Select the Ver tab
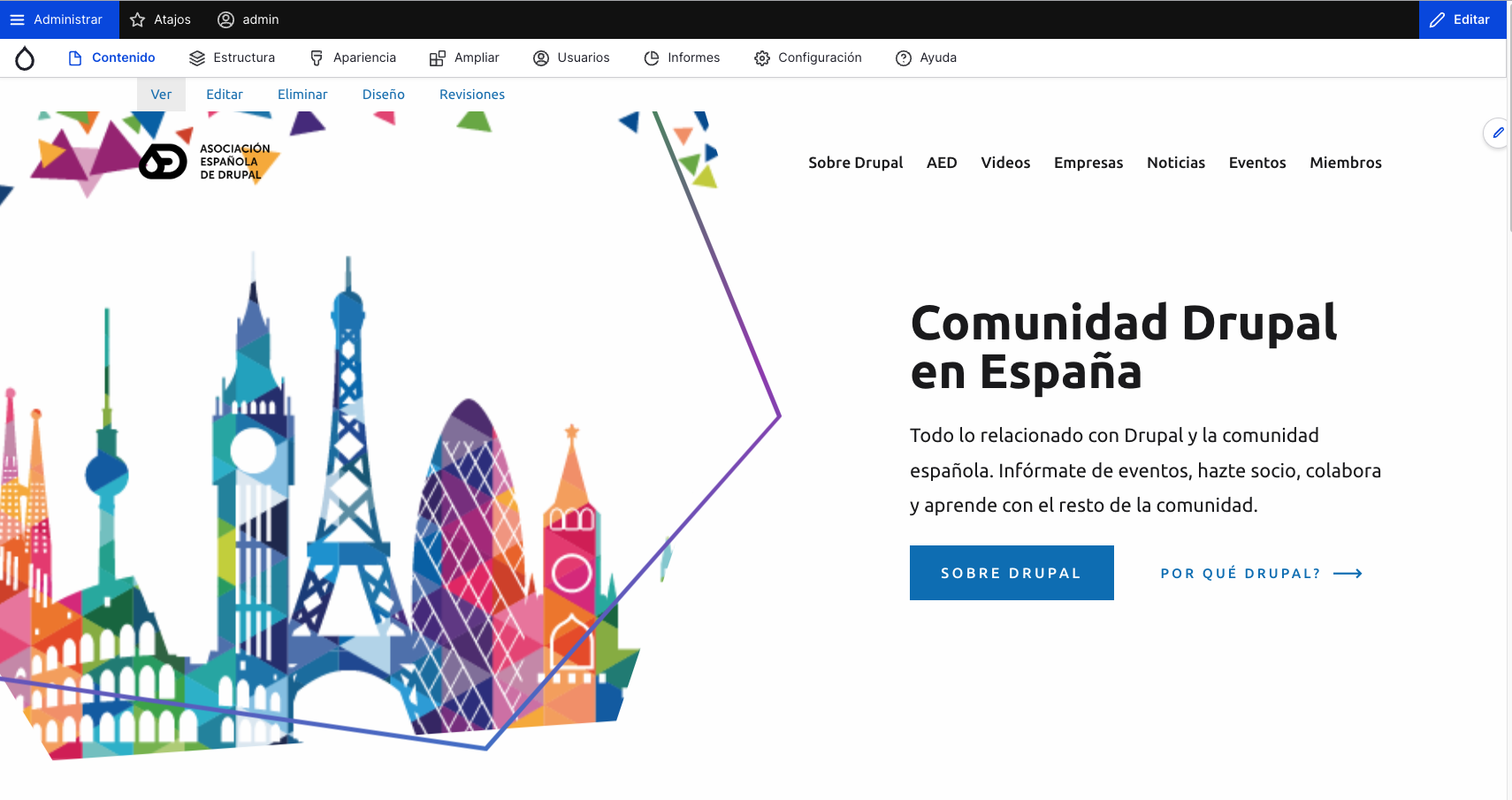The width and height of the screenshot is (1512, 800). pos(161,95)
